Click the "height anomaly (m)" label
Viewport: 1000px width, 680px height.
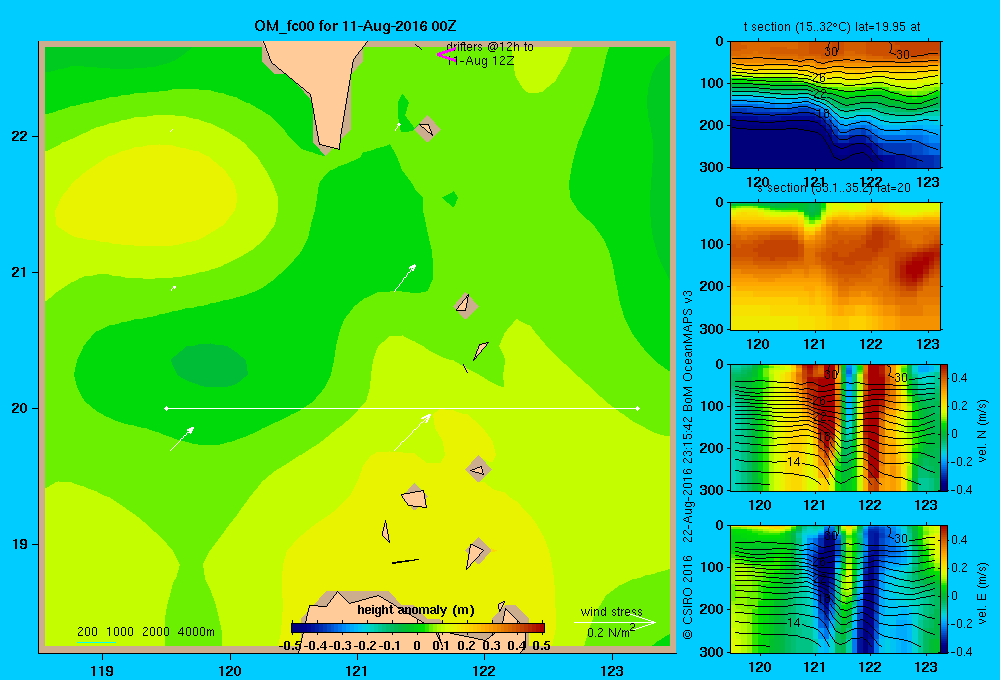click(x=416, y=610)
